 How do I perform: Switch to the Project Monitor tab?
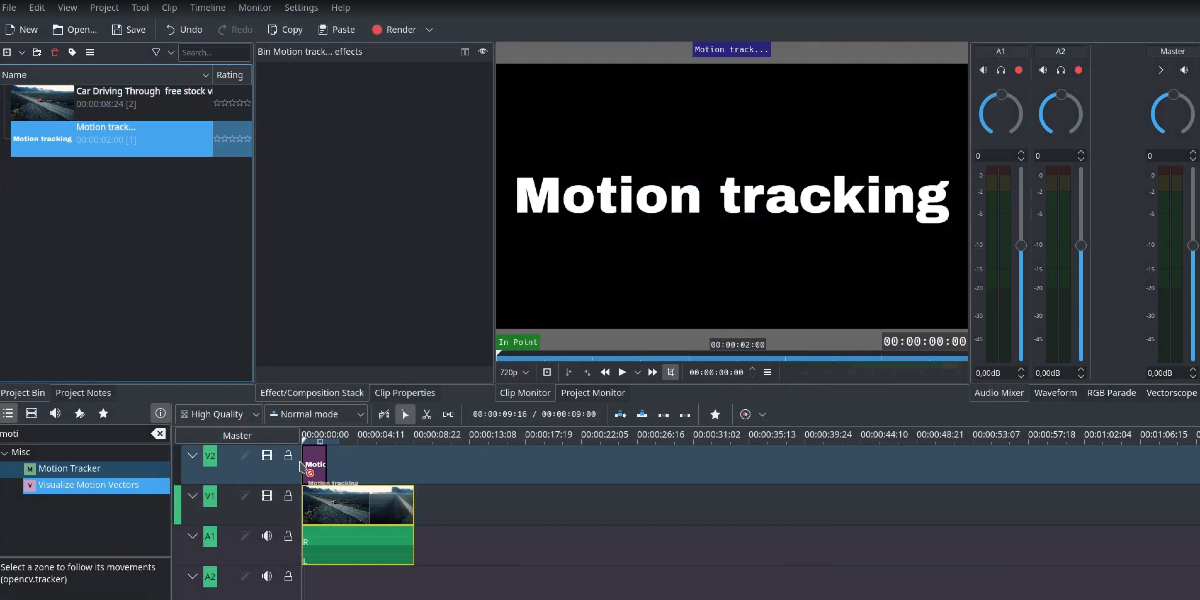pyautogui.click(x=593, y=393)
